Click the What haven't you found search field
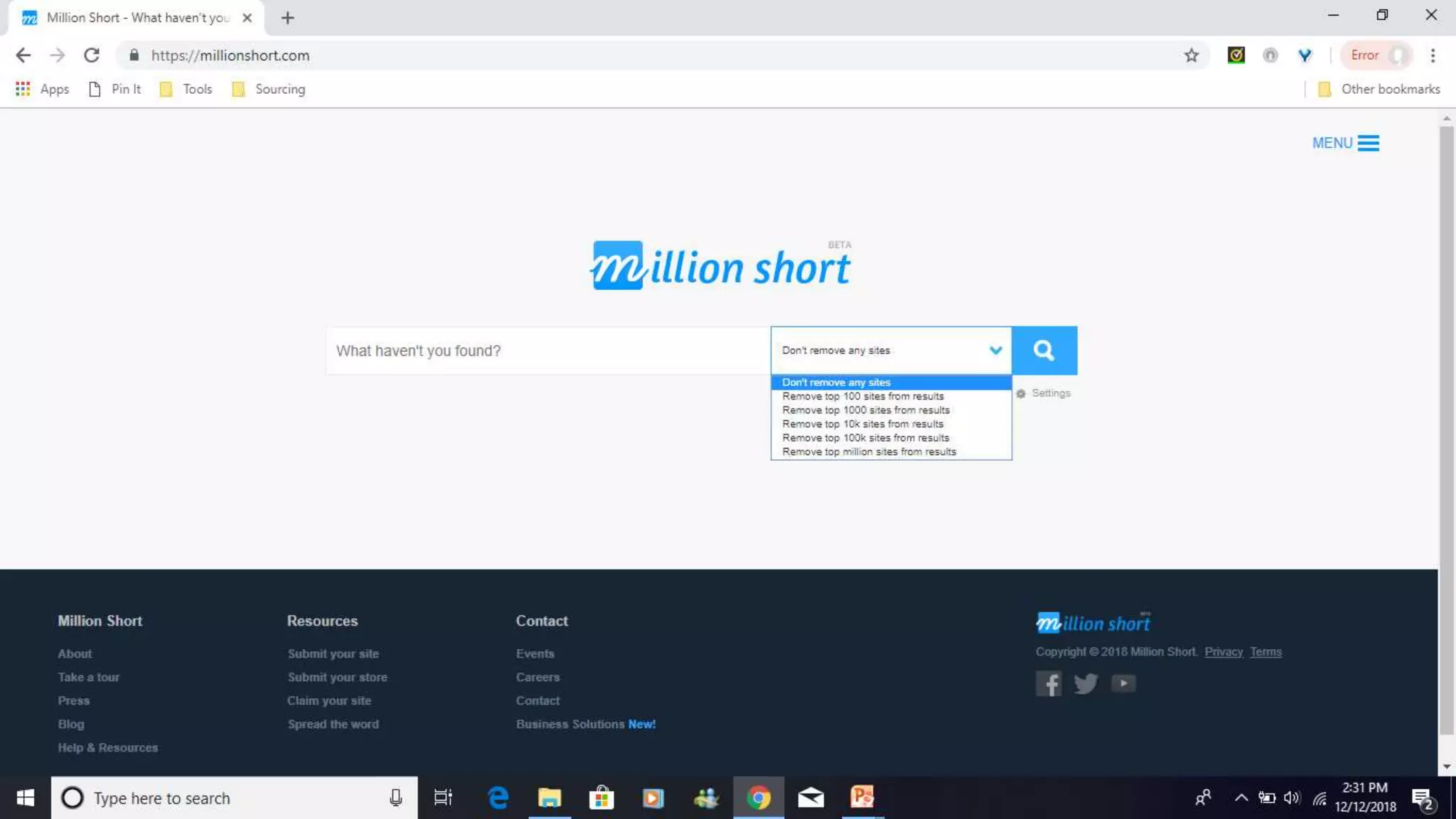This screenshot has width=1456, height=819. tap(547, 350)
